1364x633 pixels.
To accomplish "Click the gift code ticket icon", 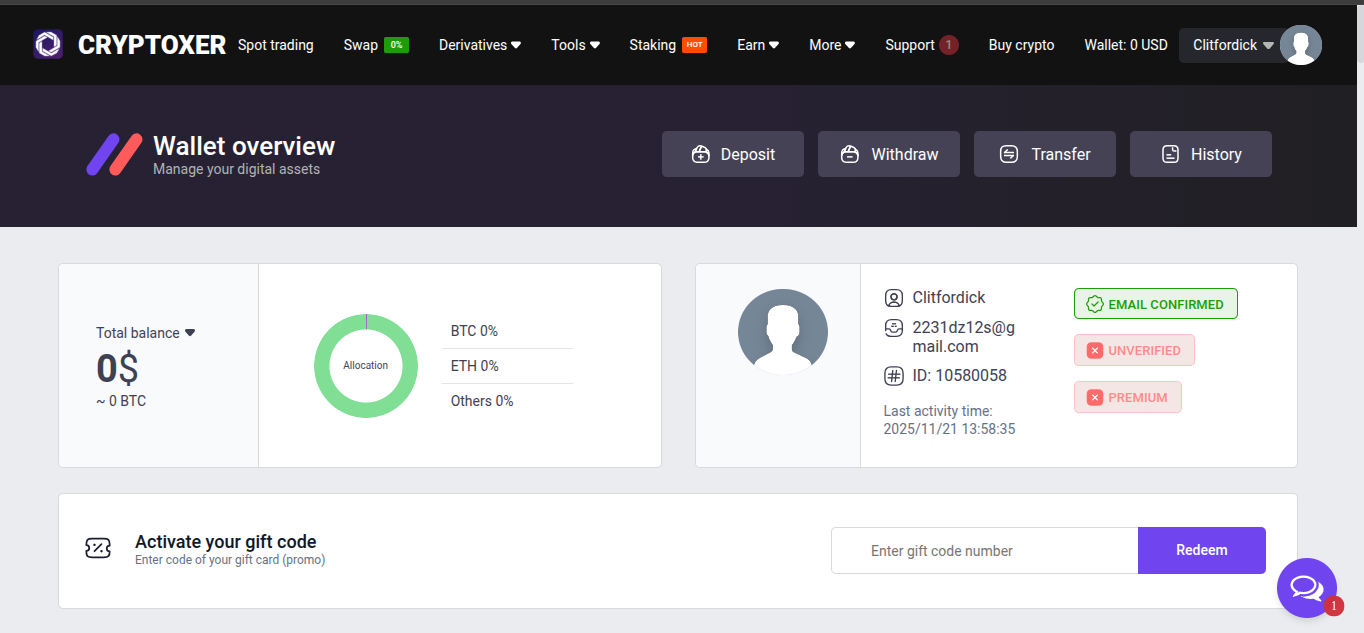I will (98, 548).
